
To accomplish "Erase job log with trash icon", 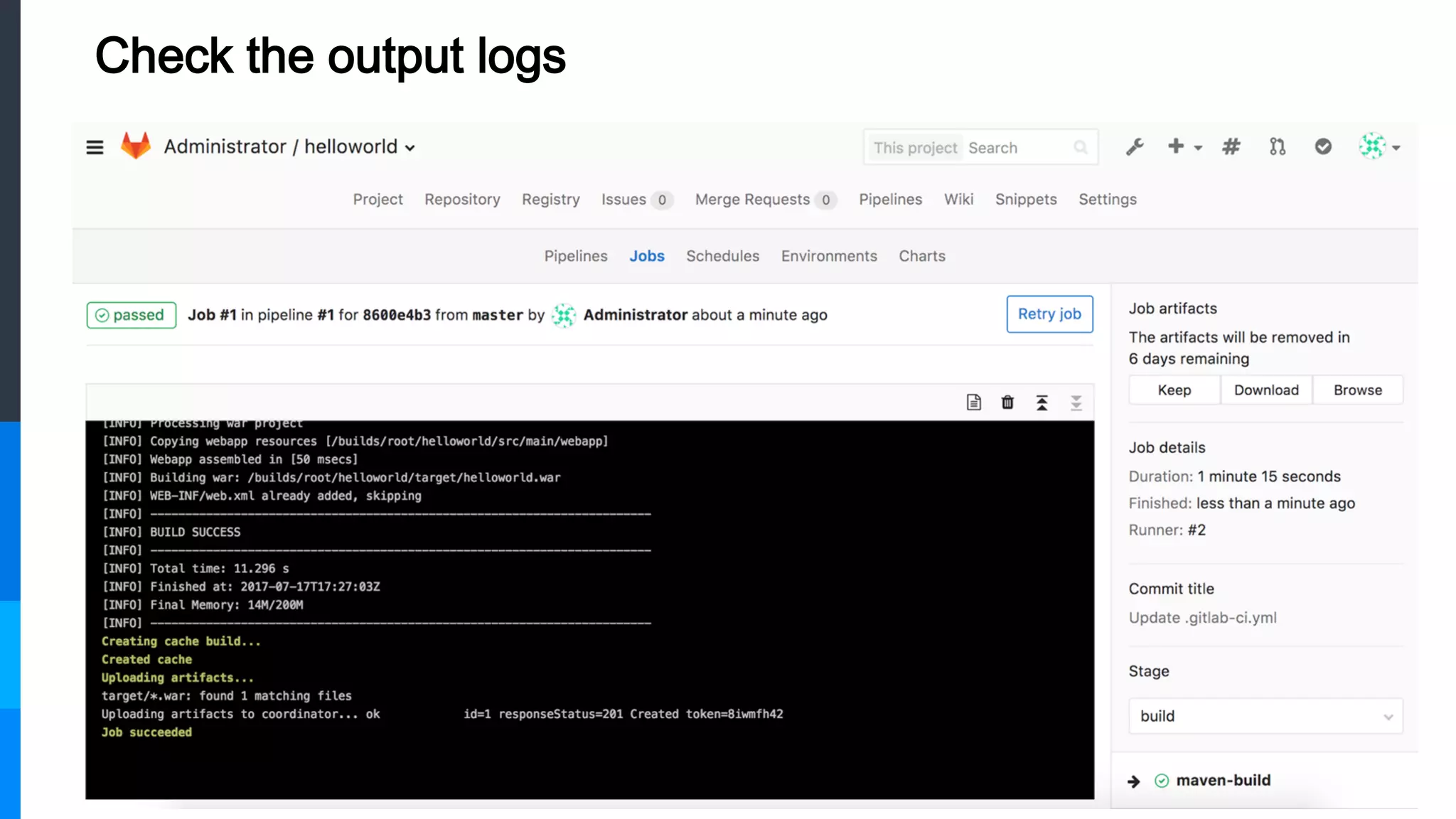I will [x=1007, y=402].
